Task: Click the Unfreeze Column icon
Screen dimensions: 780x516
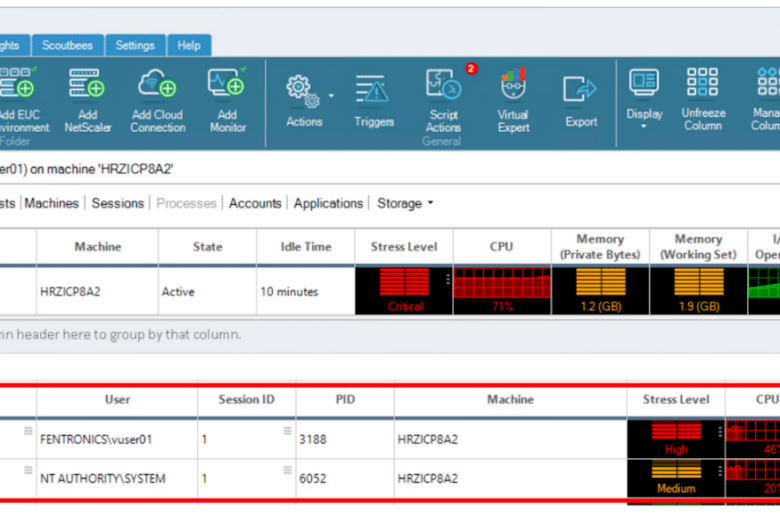Action: click(x=702, y=82)
